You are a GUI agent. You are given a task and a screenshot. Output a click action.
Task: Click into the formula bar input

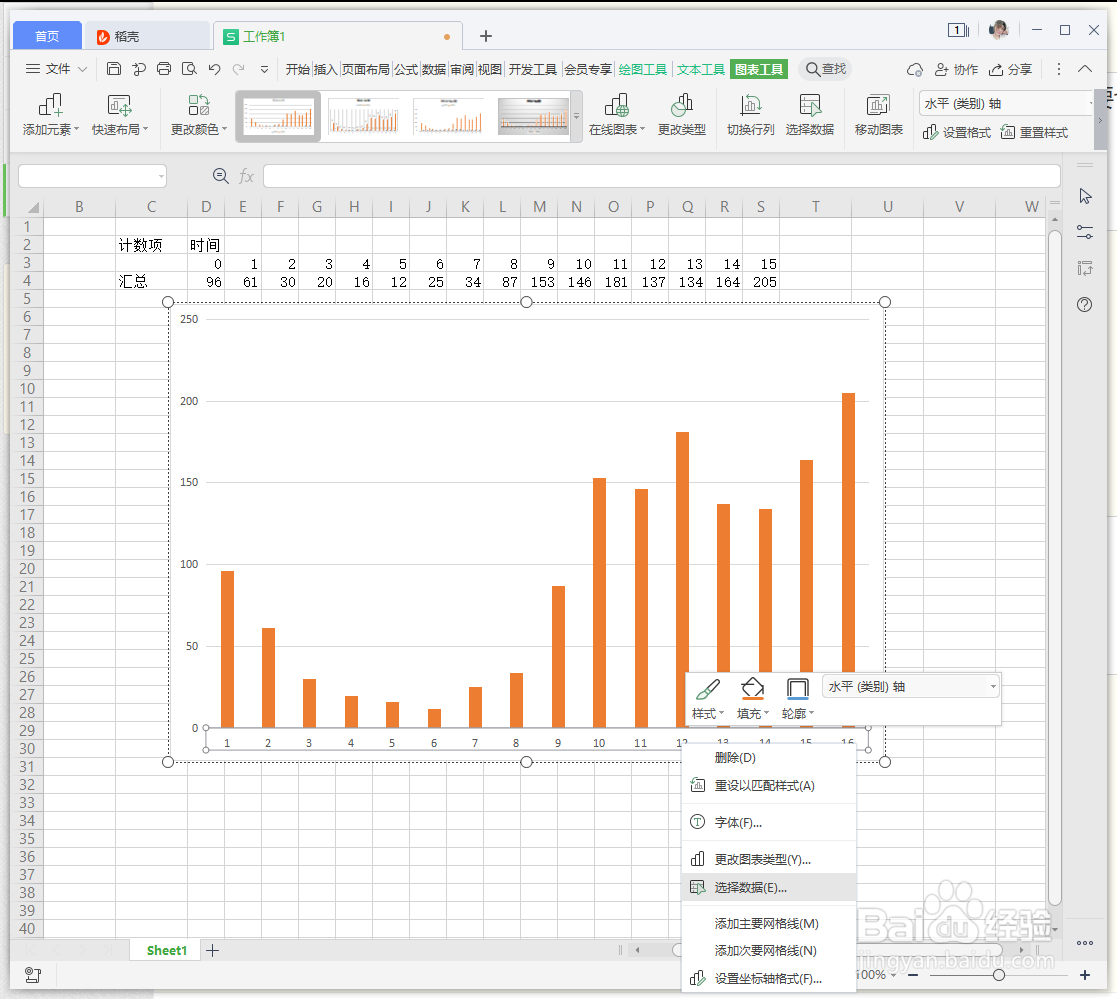point(661,176)
